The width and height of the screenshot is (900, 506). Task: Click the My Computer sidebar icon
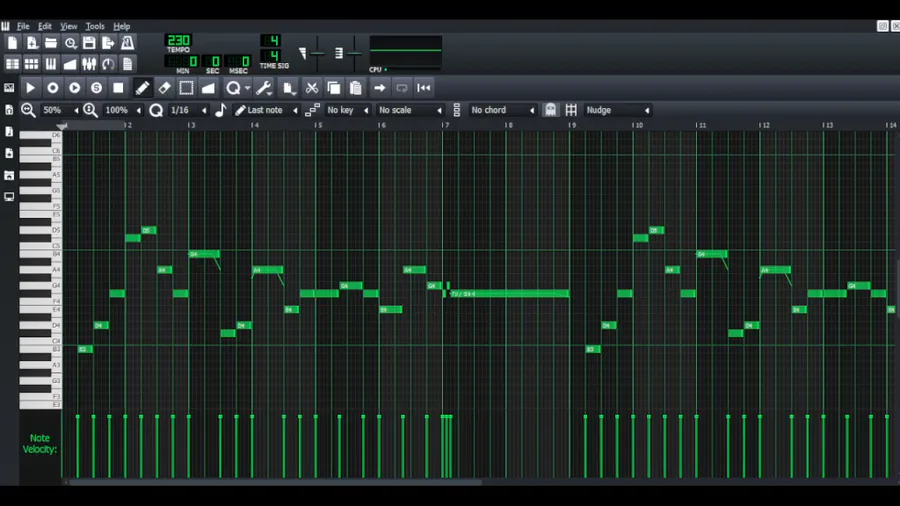point(9,197)
